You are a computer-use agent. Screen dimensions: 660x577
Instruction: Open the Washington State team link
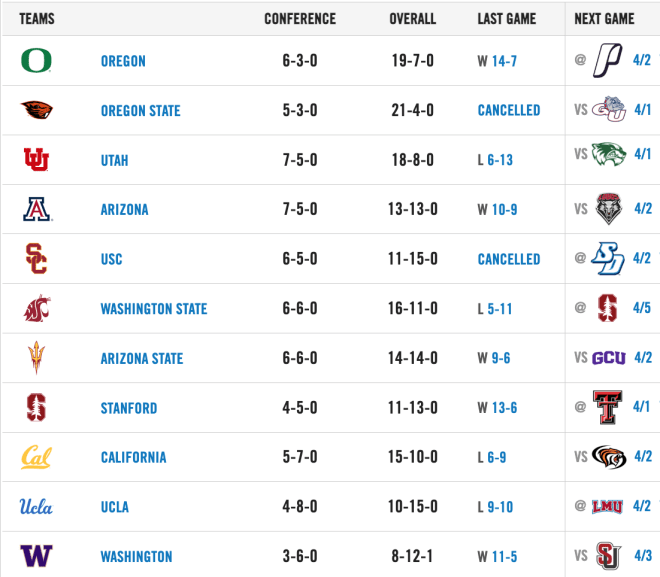point(154,309)
